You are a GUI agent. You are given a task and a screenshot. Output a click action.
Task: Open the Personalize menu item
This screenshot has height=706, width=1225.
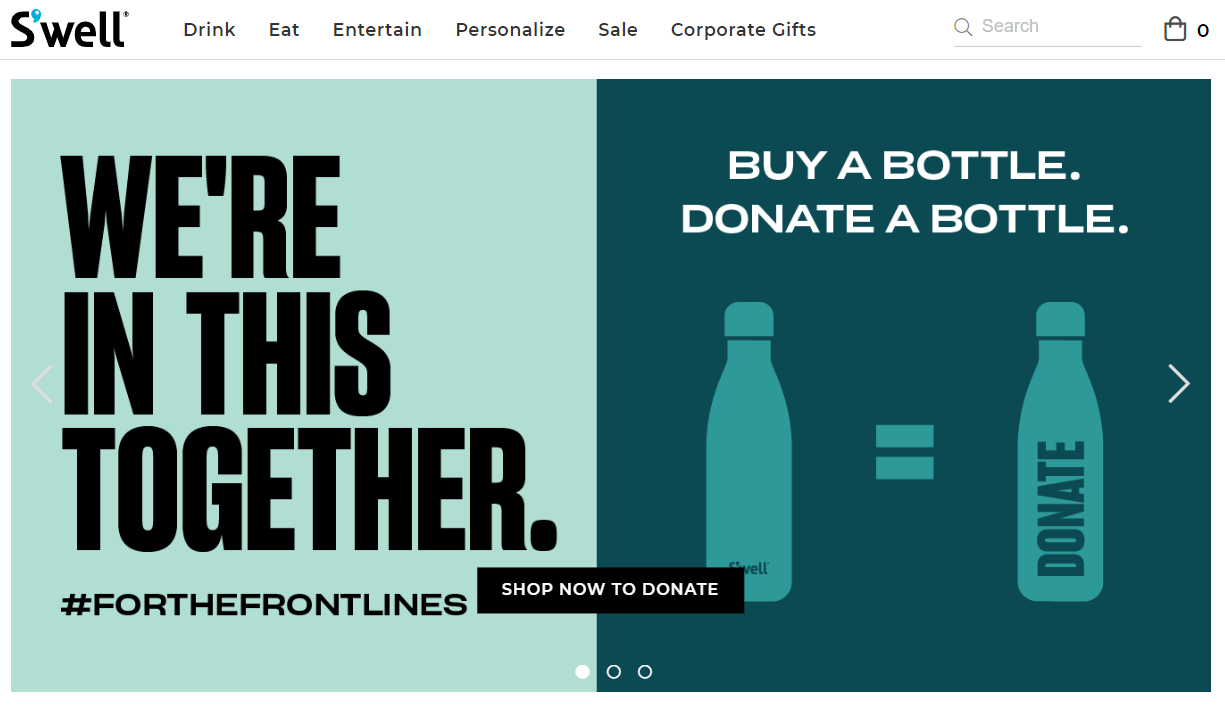tap(510, 30)
